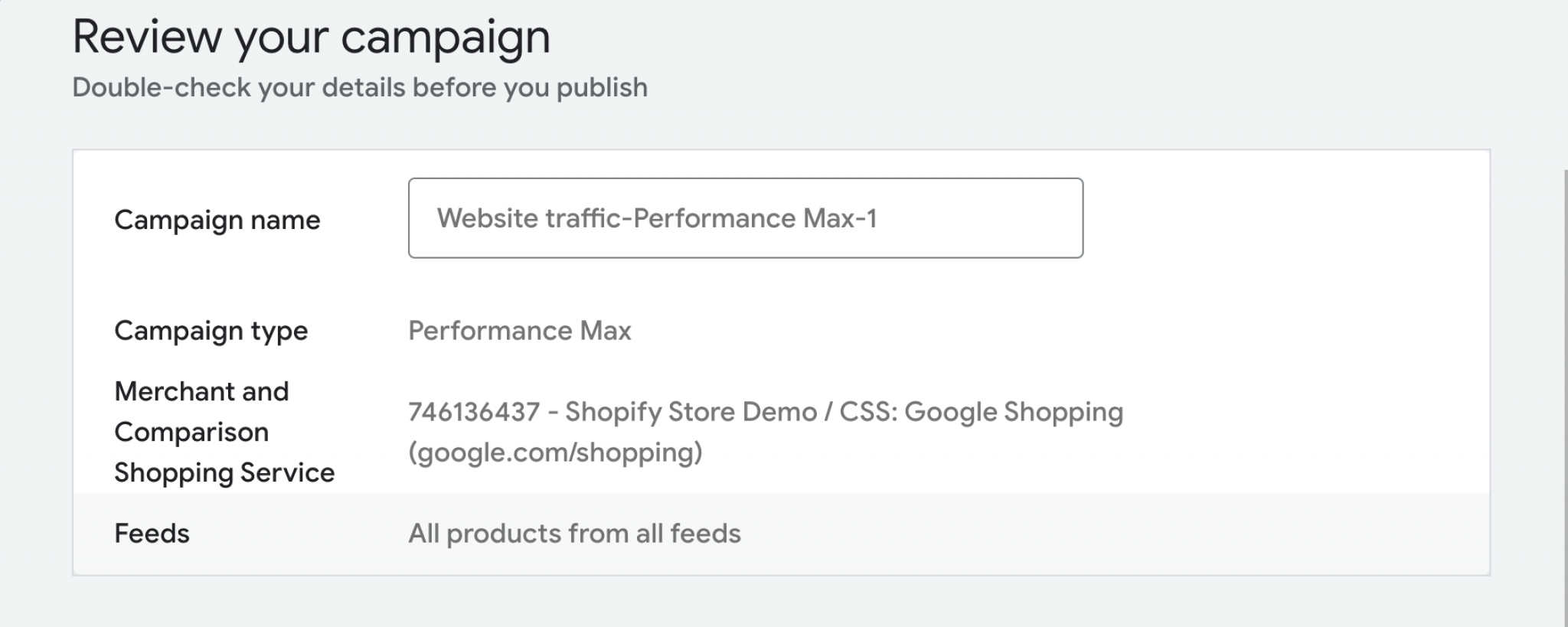Click the word 'Shopping Service' in the merchant label
The width and height of the screenshot is (1568, 627).
tap(224, 473)
